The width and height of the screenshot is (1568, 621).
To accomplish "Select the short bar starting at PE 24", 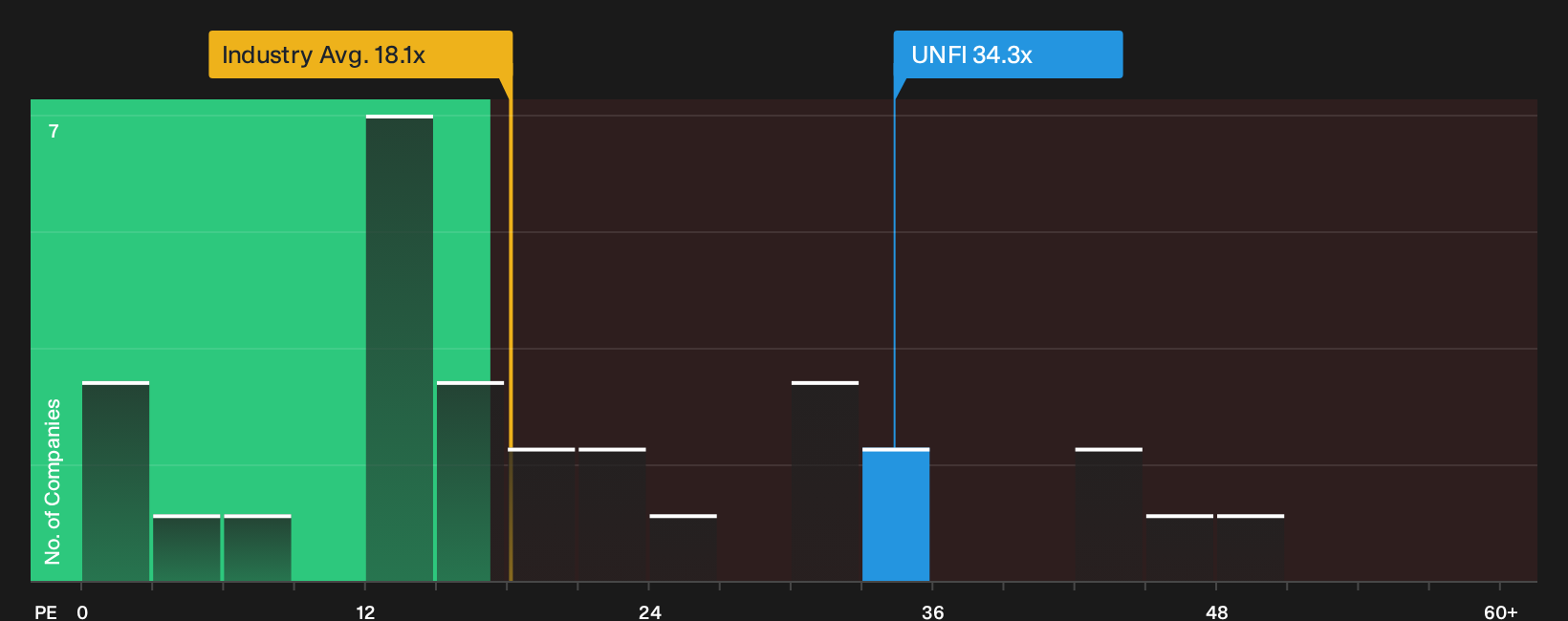I will pyautogui.click(x=683, y=548).
